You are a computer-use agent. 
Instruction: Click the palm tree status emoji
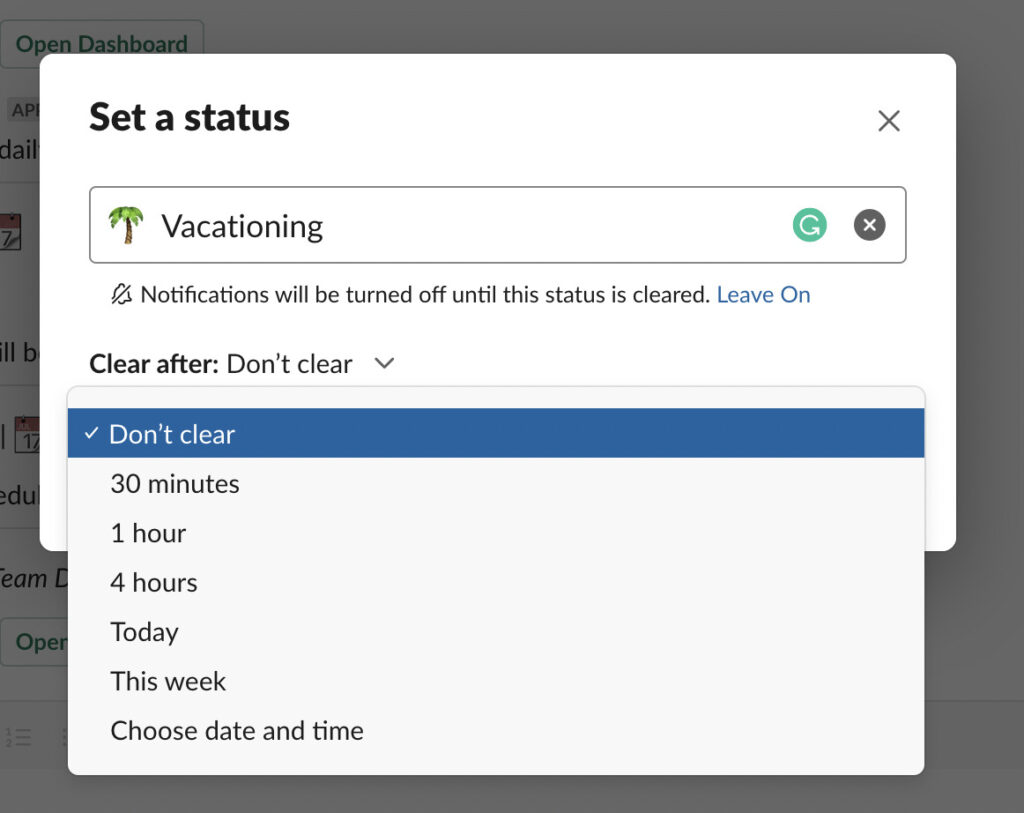pos(126,224)
